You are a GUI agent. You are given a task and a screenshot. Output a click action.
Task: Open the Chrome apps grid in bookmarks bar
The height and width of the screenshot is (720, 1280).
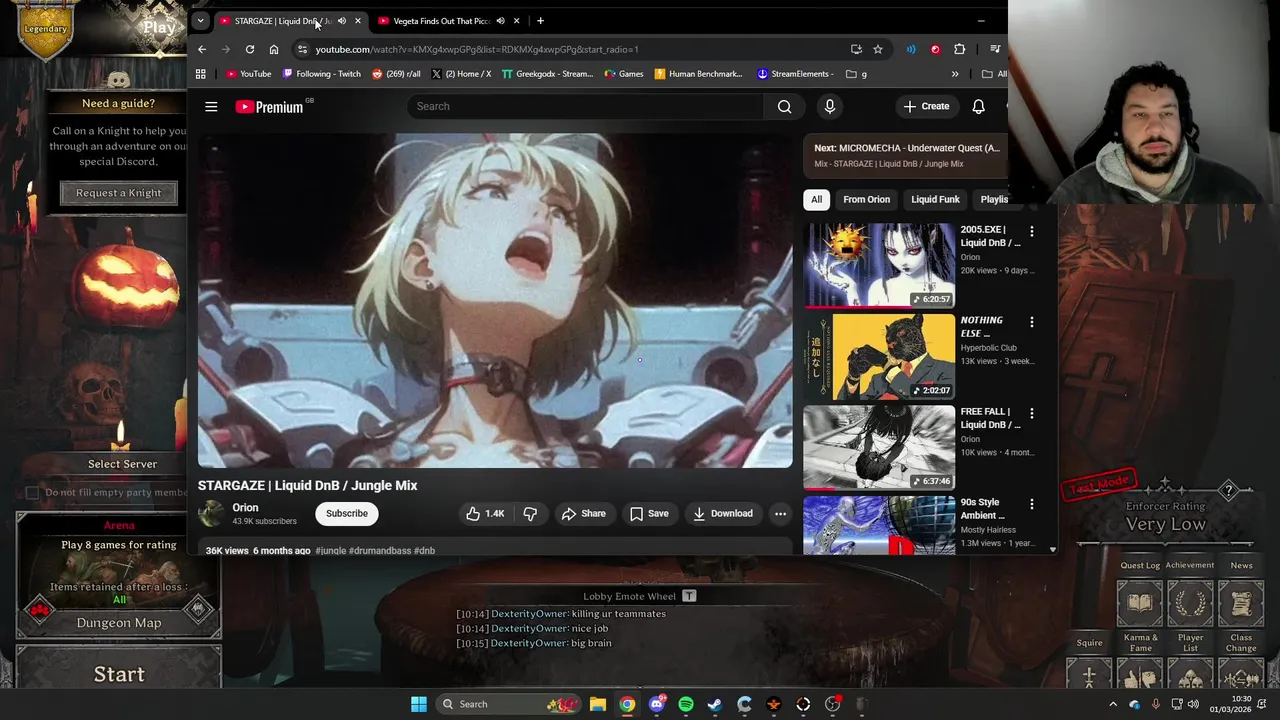coord(200,74)
